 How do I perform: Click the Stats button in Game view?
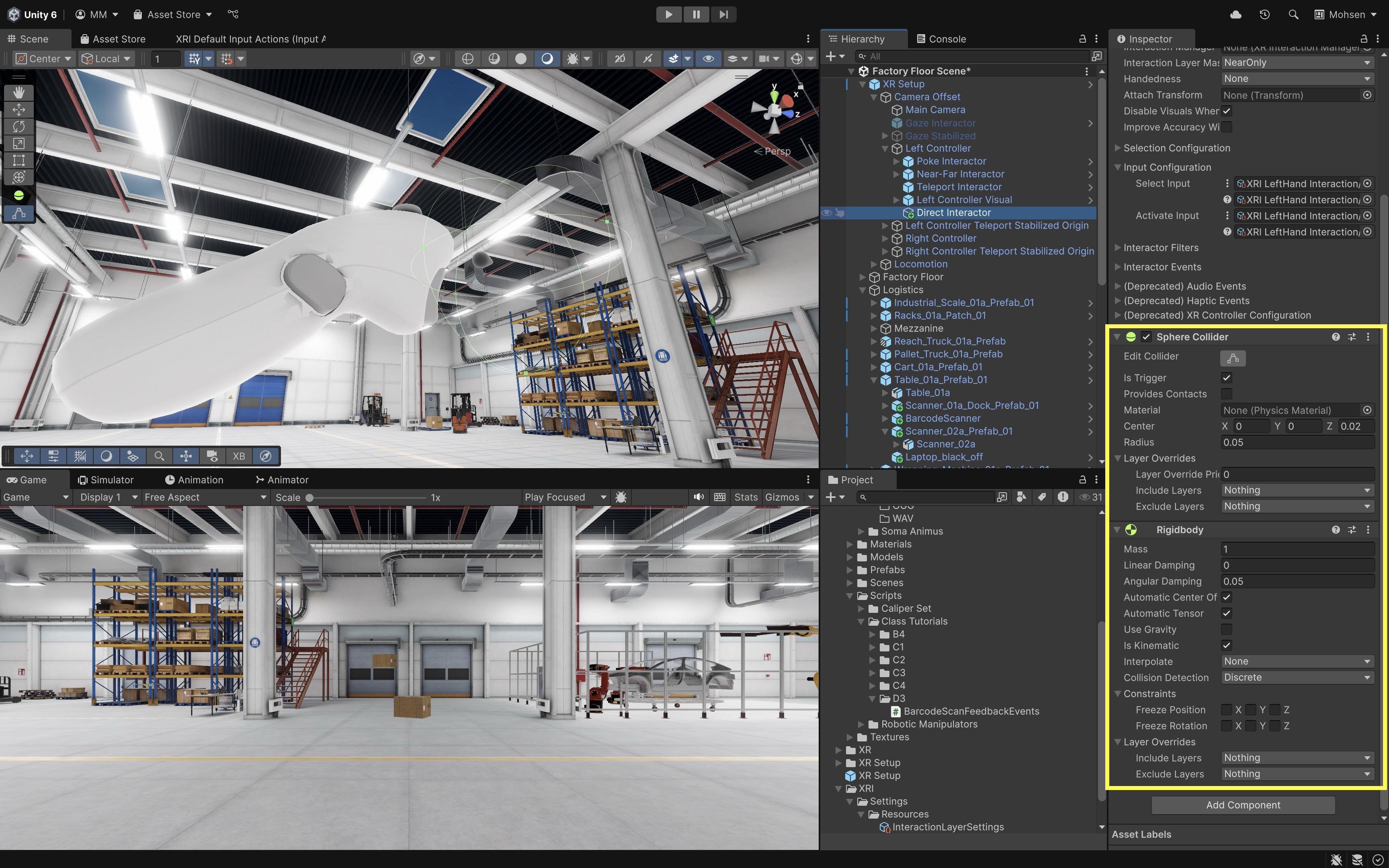coord(746,497)
